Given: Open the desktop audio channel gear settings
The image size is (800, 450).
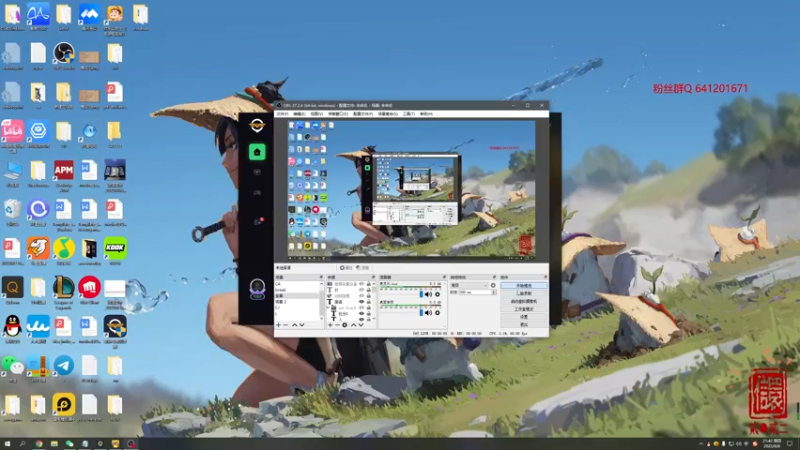Looking at the screenshot, I should pos(437,313).
